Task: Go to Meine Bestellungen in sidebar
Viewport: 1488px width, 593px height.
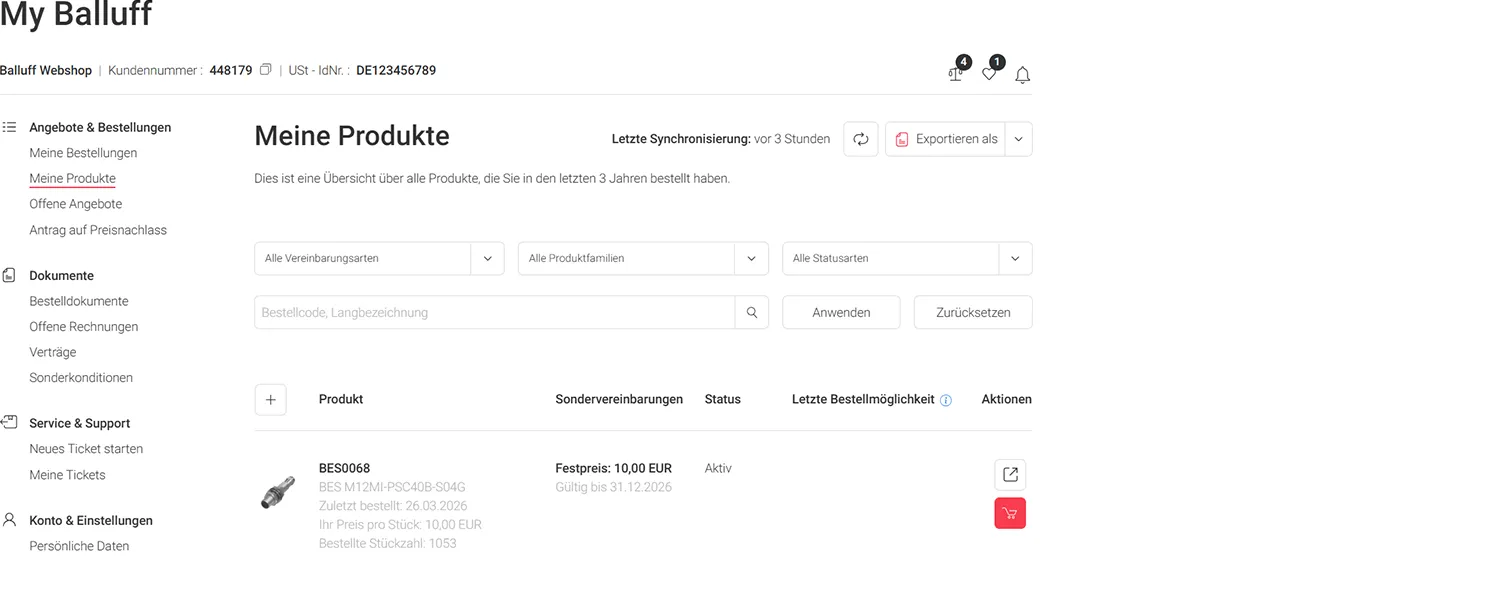Action: point(83,153)
